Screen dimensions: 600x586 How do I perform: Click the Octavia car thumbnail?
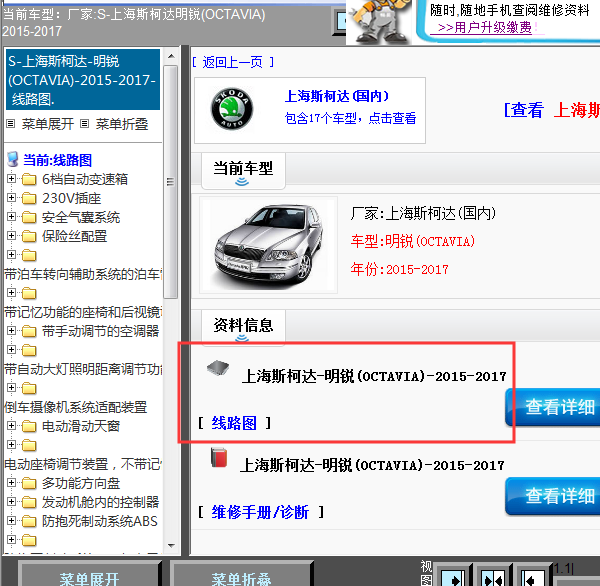(x=268, y=245)
